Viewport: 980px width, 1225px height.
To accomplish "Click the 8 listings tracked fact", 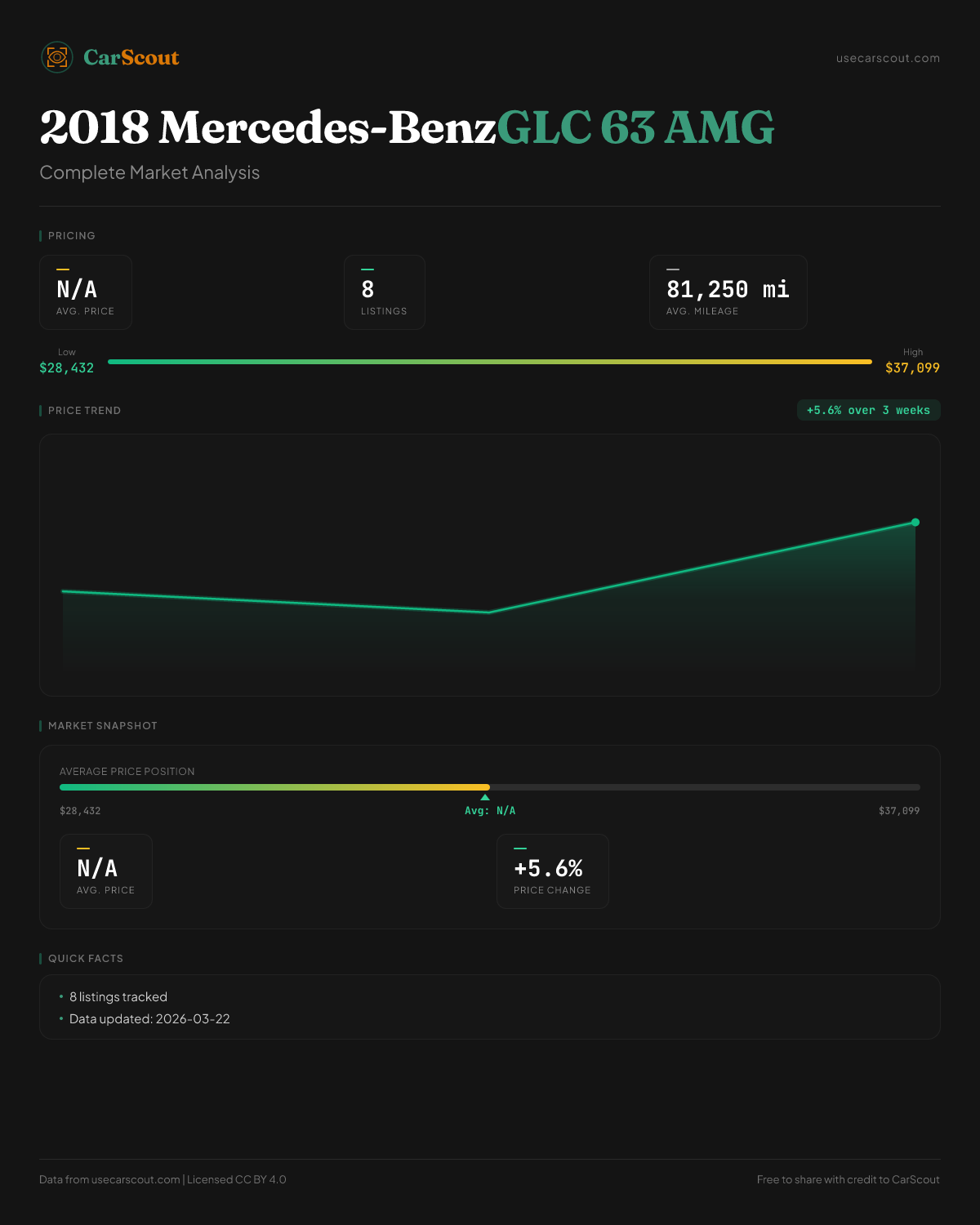I will click(x=118, y=997).
